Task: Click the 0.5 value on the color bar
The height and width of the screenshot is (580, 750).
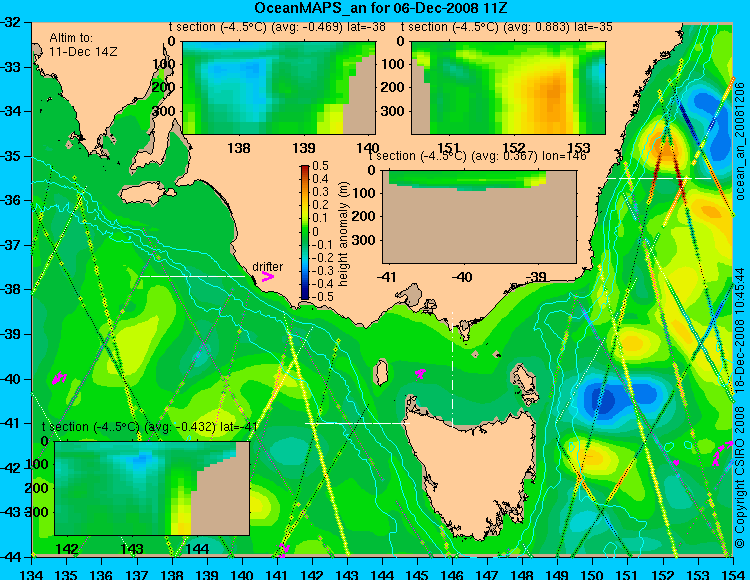Action: [x=320, y=166]
